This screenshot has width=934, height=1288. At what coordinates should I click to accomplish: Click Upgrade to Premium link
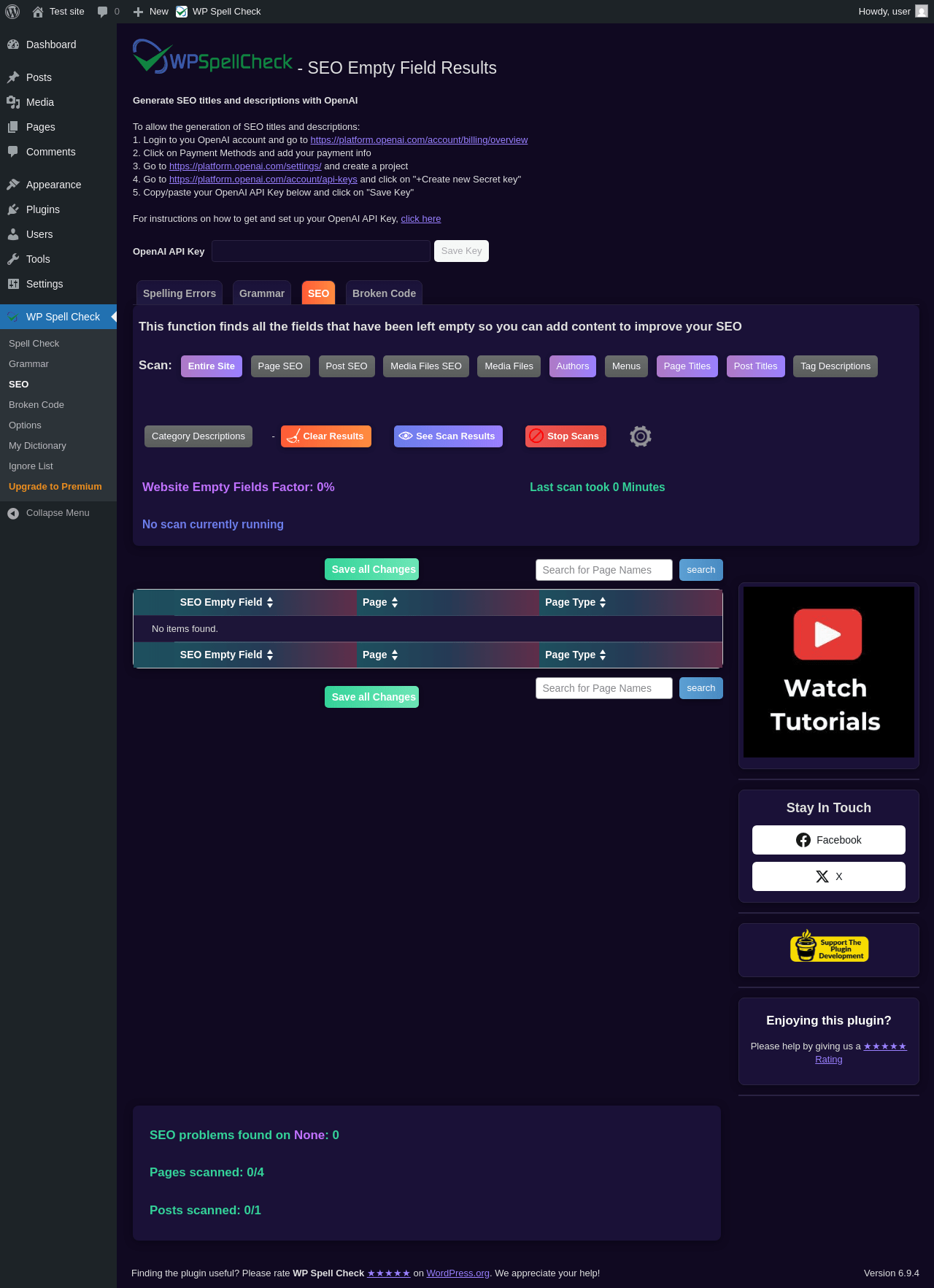pyautogui.click(x=55, y=487)
